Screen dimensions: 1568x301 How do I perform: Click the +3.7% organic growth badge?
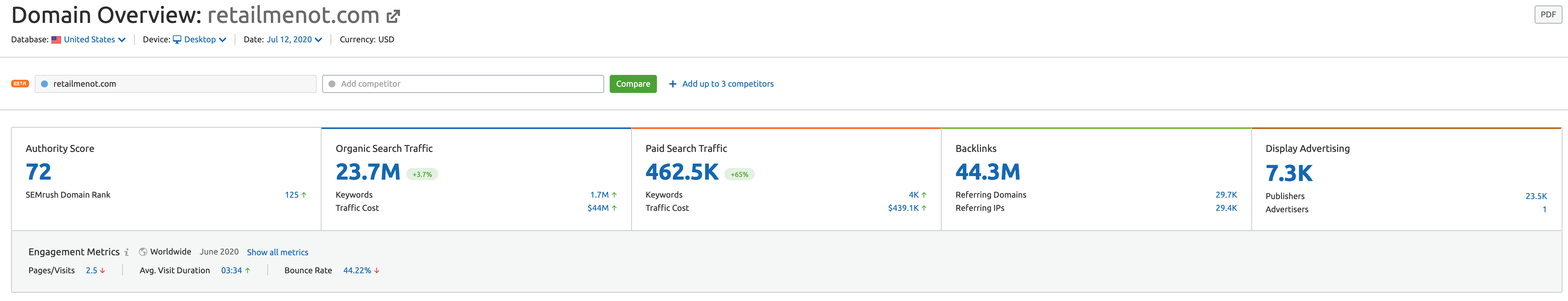[422, 174]
